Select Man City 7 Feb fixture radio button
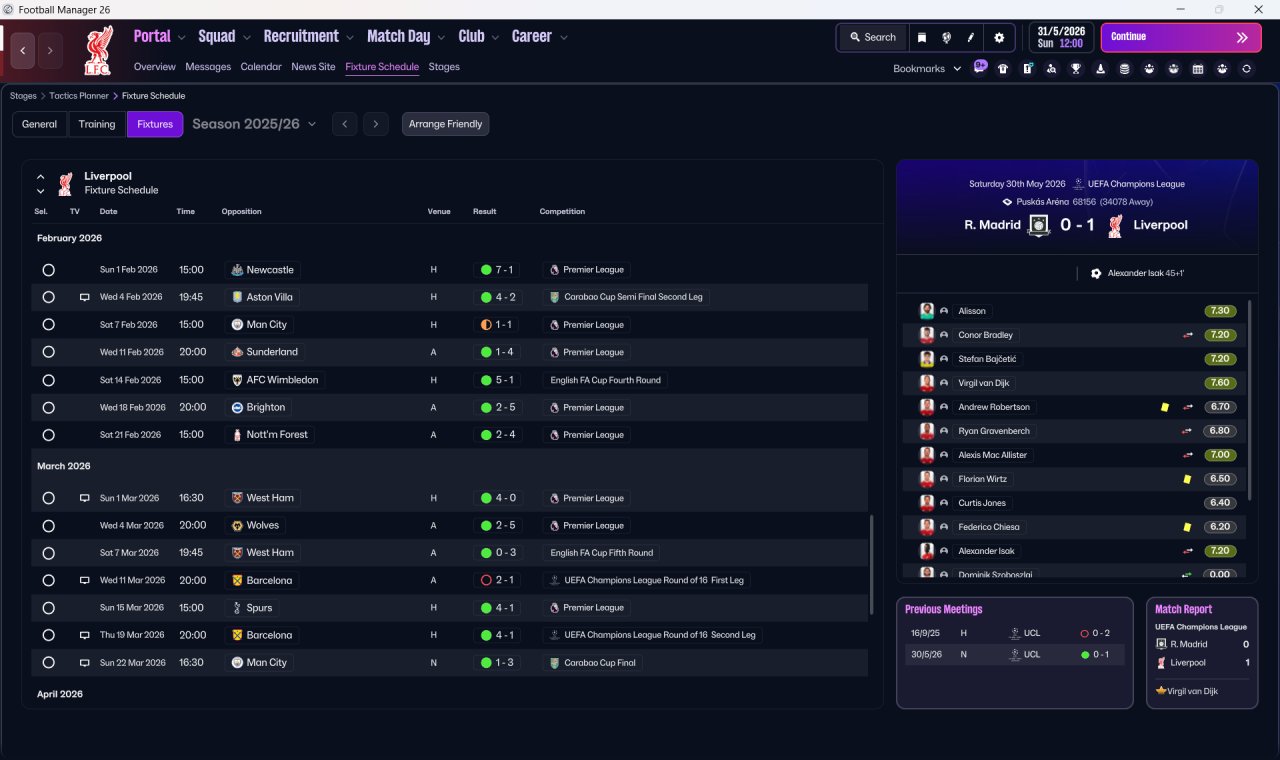 pos(48,325)
